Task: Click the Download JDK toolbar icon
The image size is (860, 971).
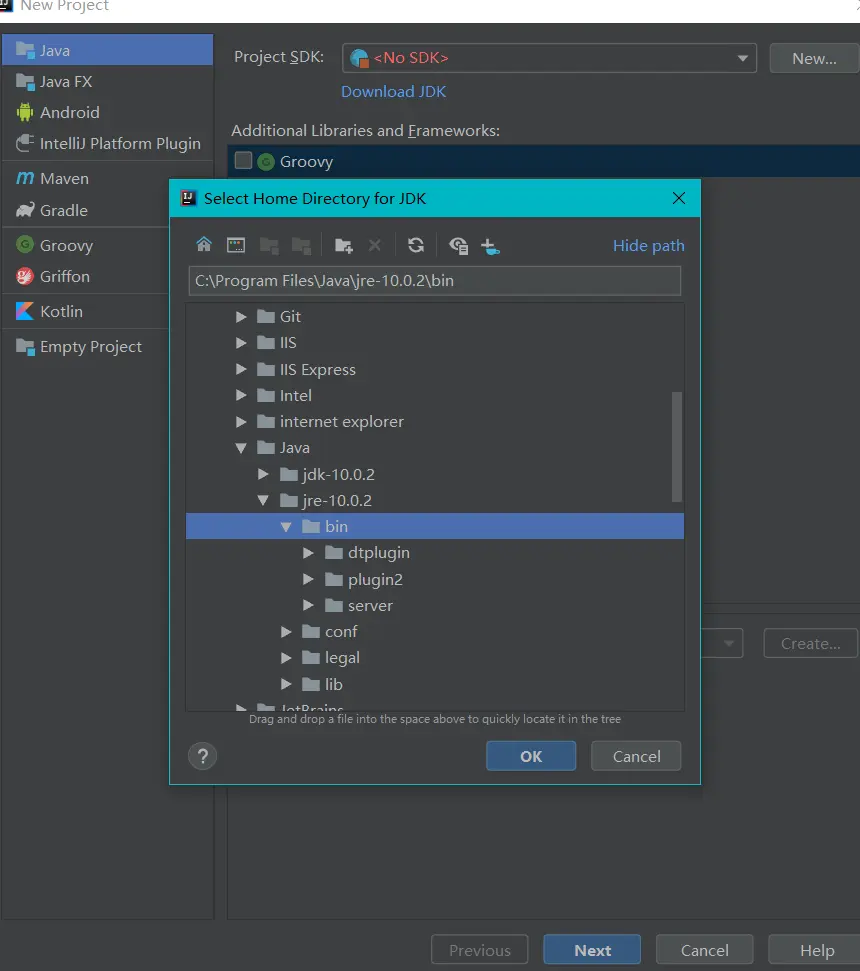Action: click(x=490, y=246)
